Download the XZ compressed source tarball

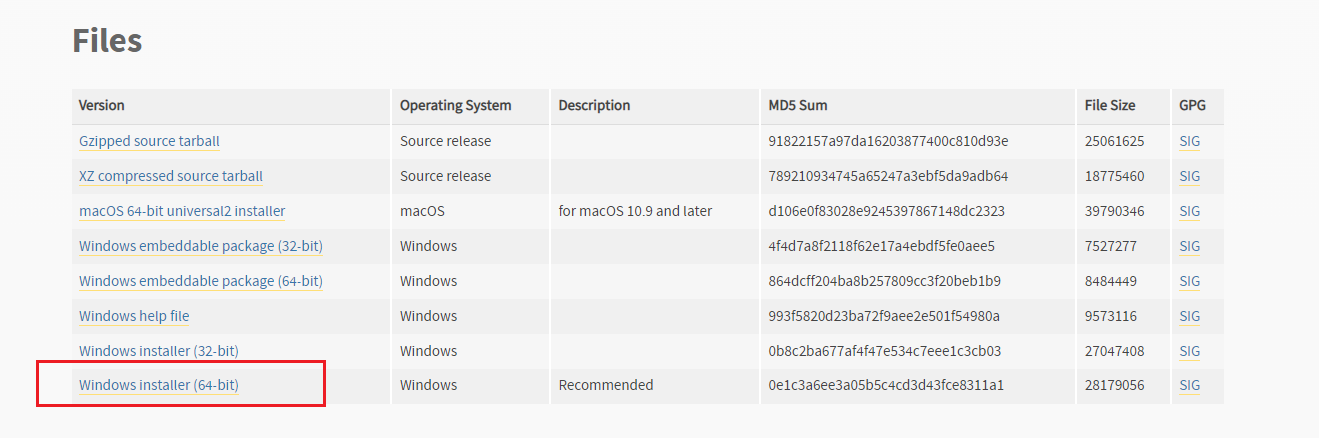[x=171, y=176]
